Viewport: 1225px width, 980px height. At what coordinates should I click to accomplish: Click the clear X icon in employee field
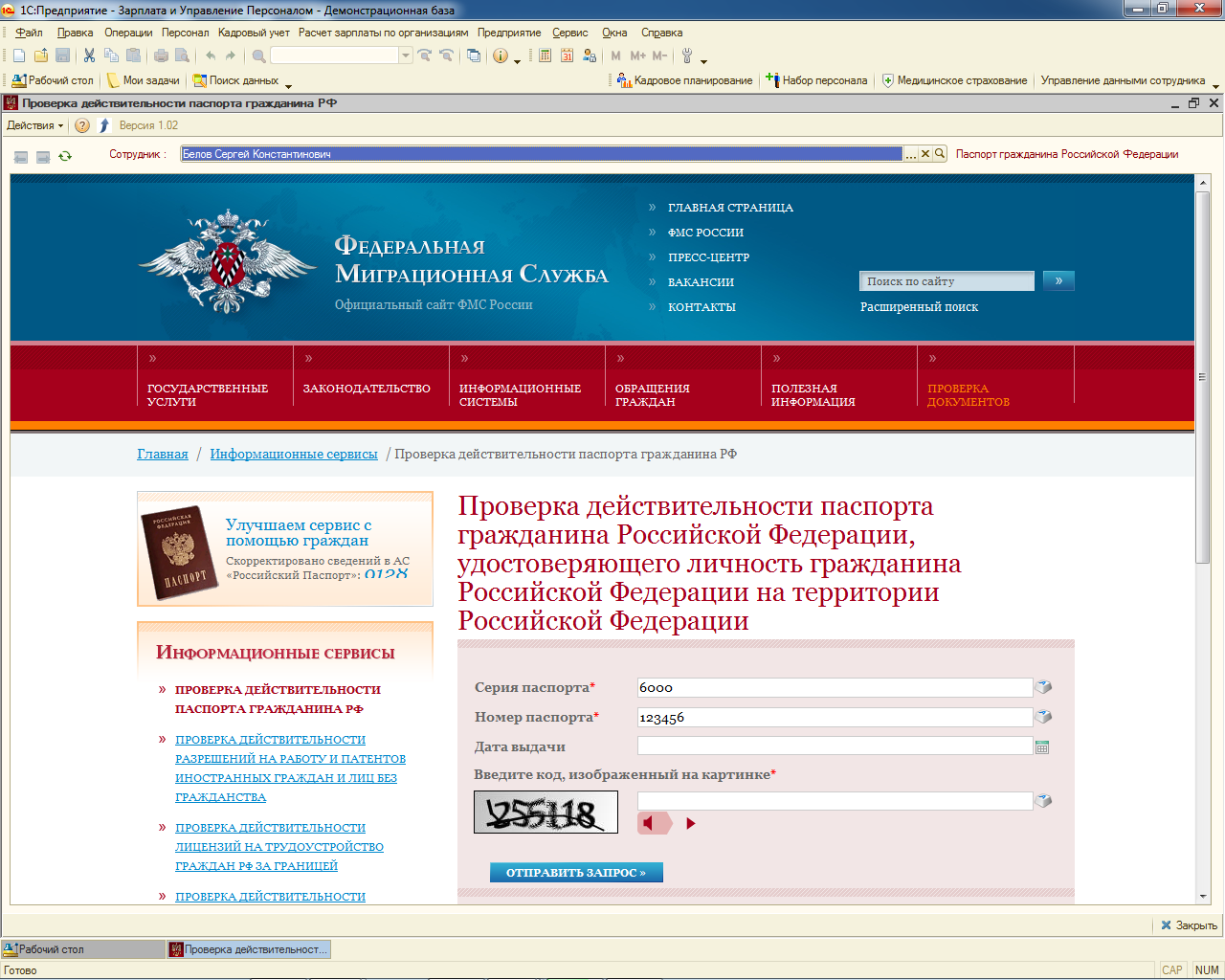tap(925, 153)
